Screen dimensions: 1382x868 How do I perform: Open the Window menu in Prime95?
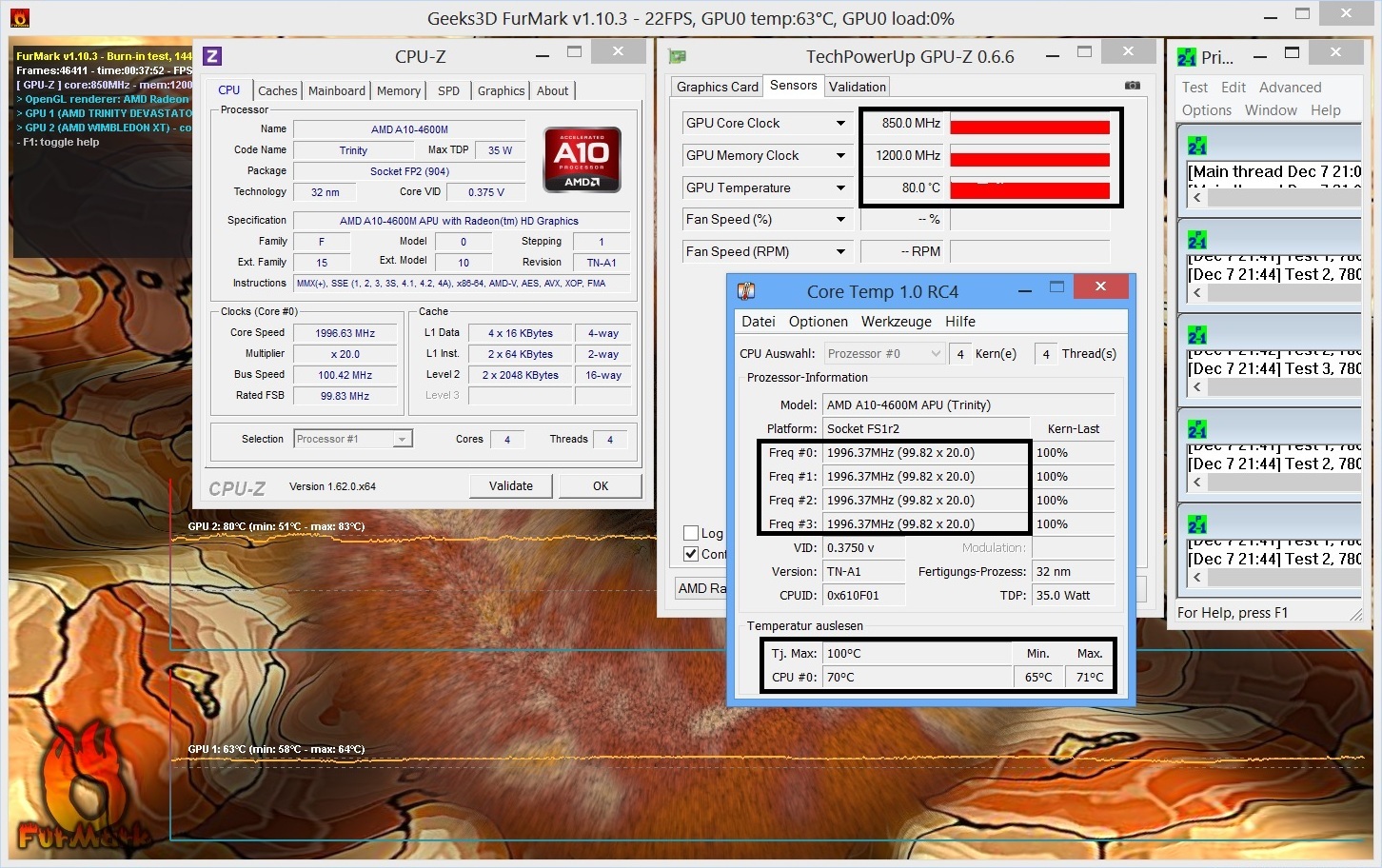coord(1271,110)
